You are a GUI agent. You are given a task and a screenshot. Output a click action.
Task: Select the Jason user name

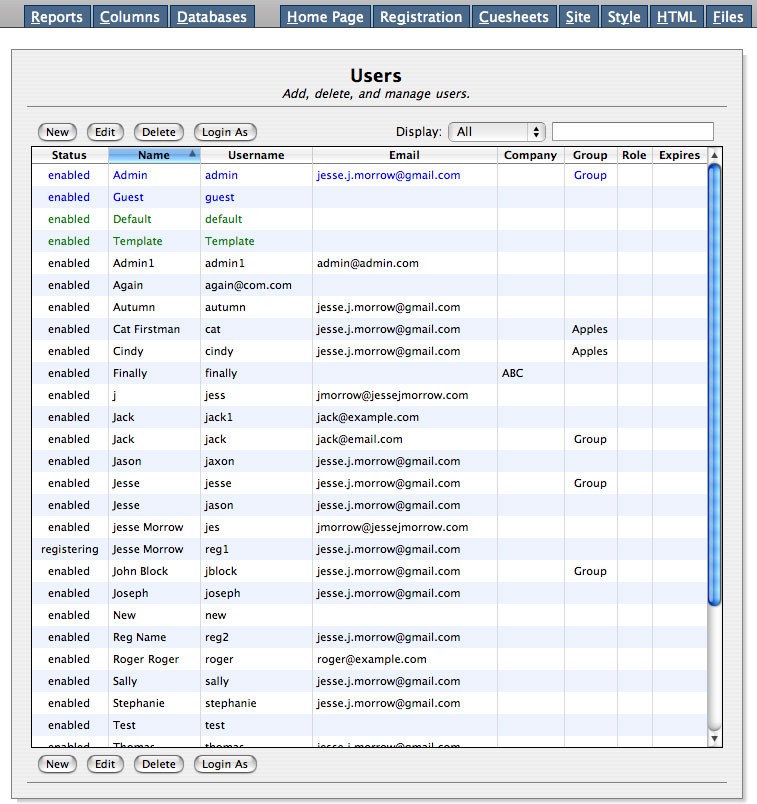coord(127,461)
